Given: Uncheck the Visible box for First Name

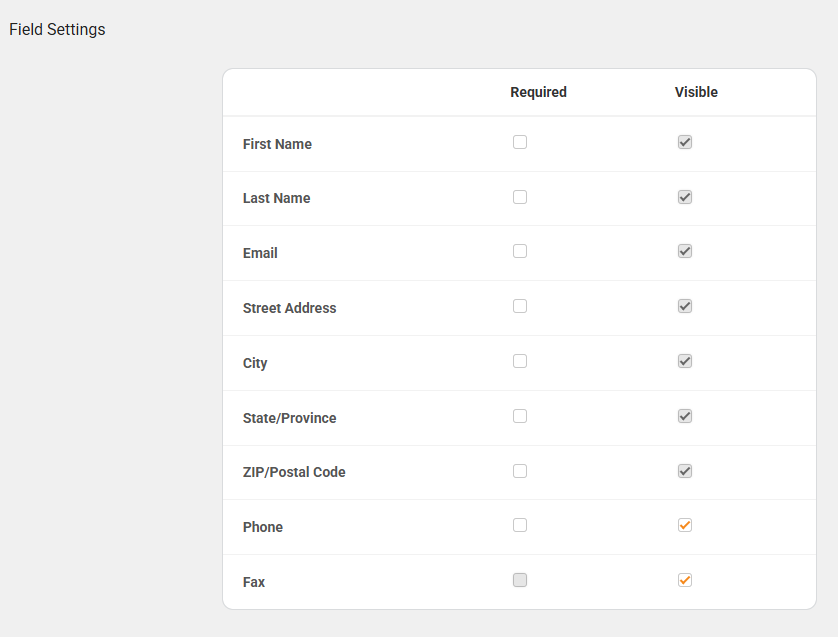Looking at the screenshot, I should click(x=685, y=142).
